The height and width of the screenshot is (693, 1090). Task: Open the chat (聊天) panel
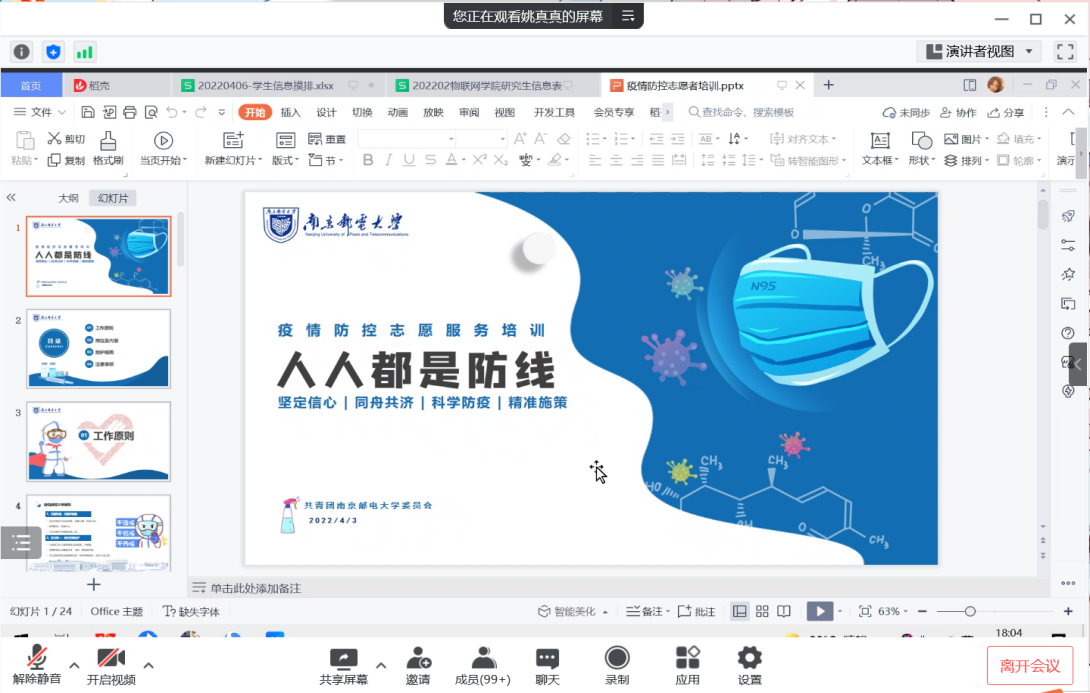pos(547,665)
